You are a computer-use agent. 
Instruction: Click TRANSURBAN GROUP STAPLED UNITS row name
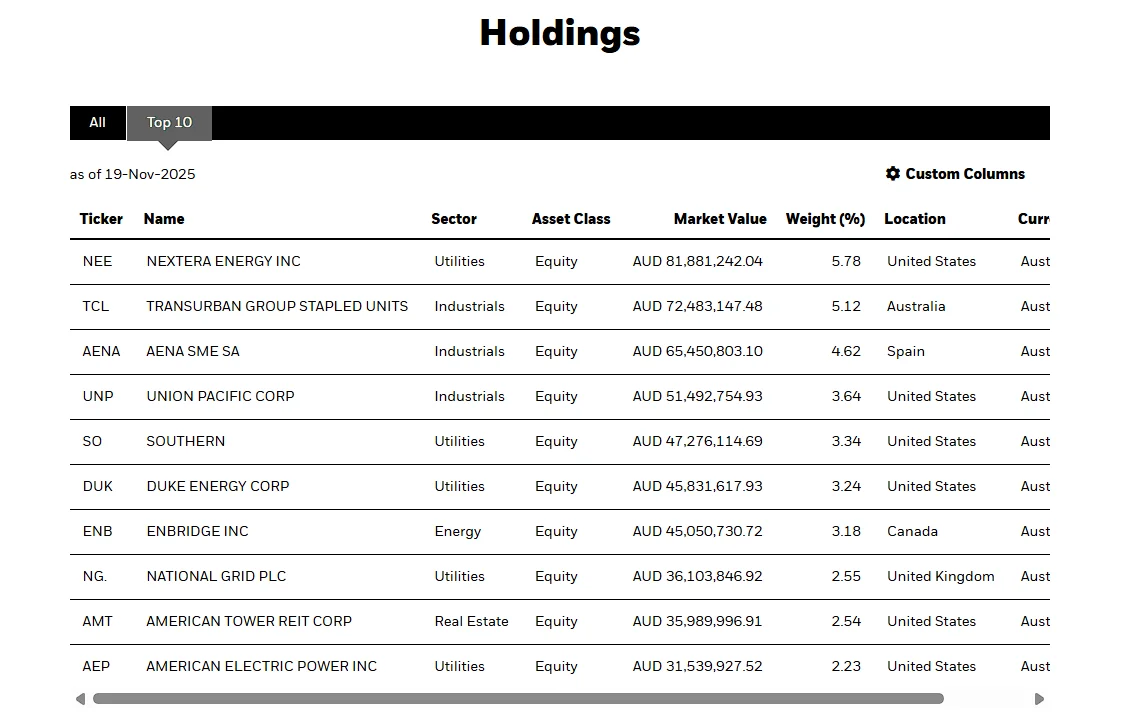coord(277,306)
